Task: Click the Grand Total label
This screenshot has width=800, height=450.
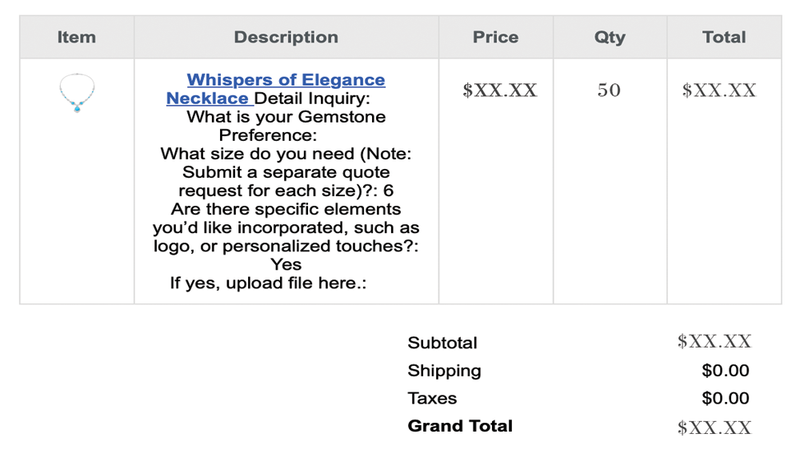Action: 460,426
